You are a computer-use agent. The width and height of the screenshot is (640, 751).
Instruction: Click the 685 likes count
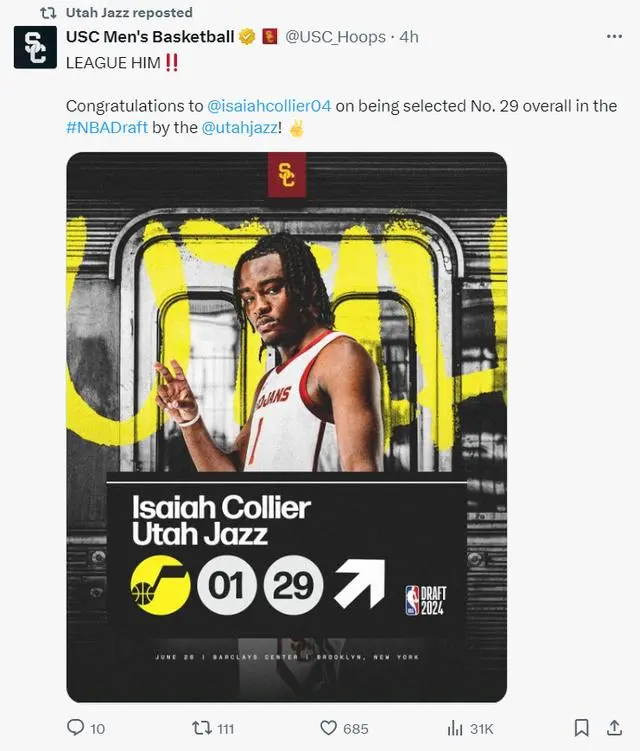pos(355,729)
